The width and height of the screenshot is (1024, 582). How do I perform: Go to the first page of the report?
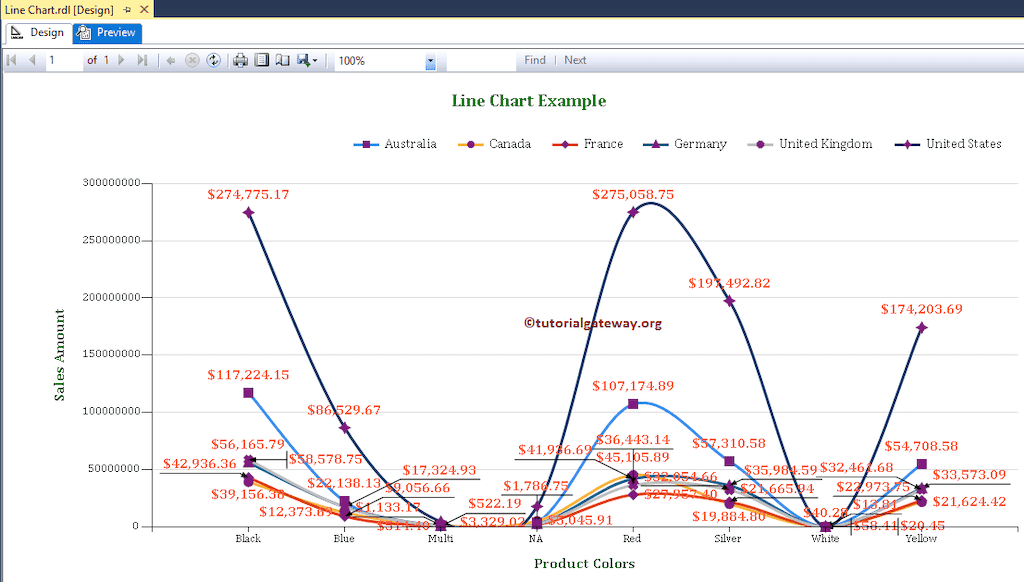pos(13,60)
